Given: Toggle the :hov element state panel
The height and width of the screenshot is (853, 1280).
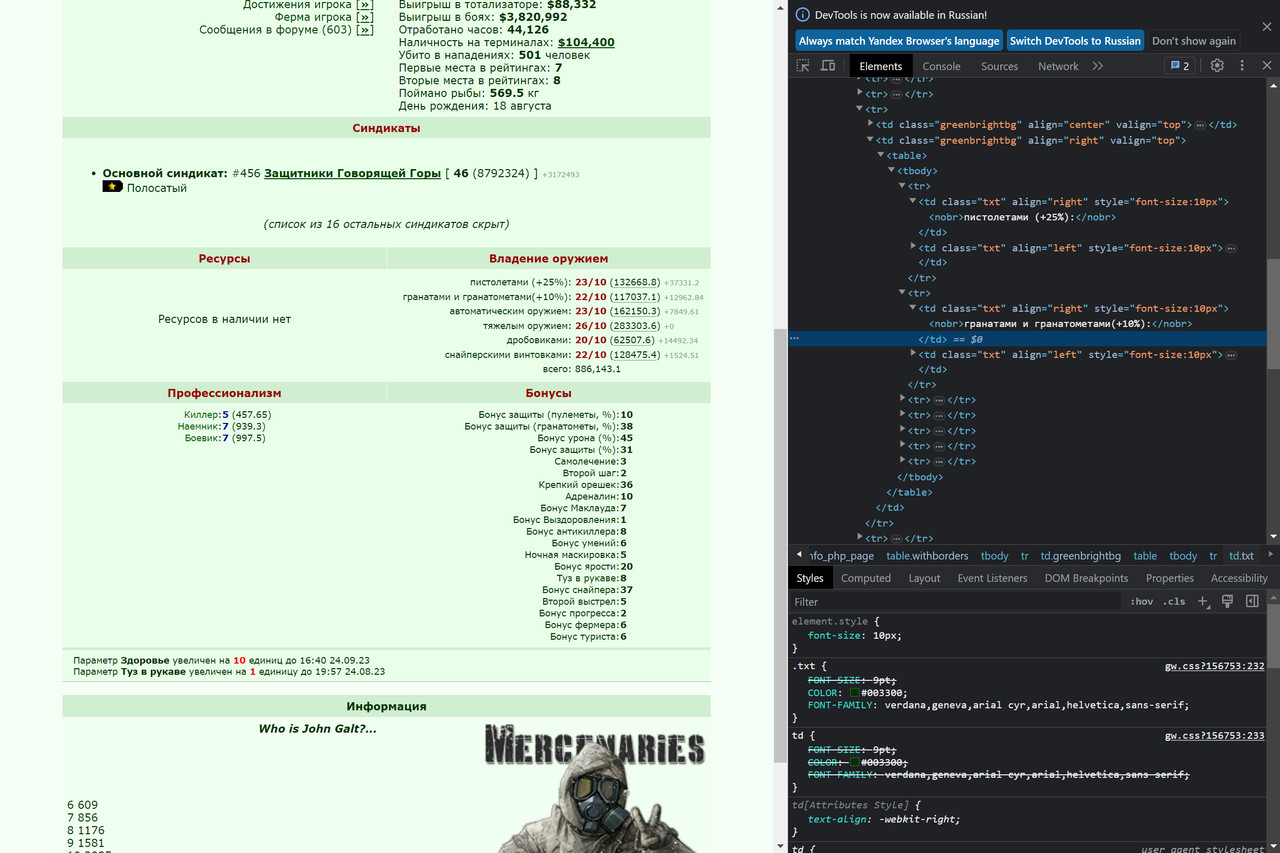Looking at the screenshot, I should 1141,602.
